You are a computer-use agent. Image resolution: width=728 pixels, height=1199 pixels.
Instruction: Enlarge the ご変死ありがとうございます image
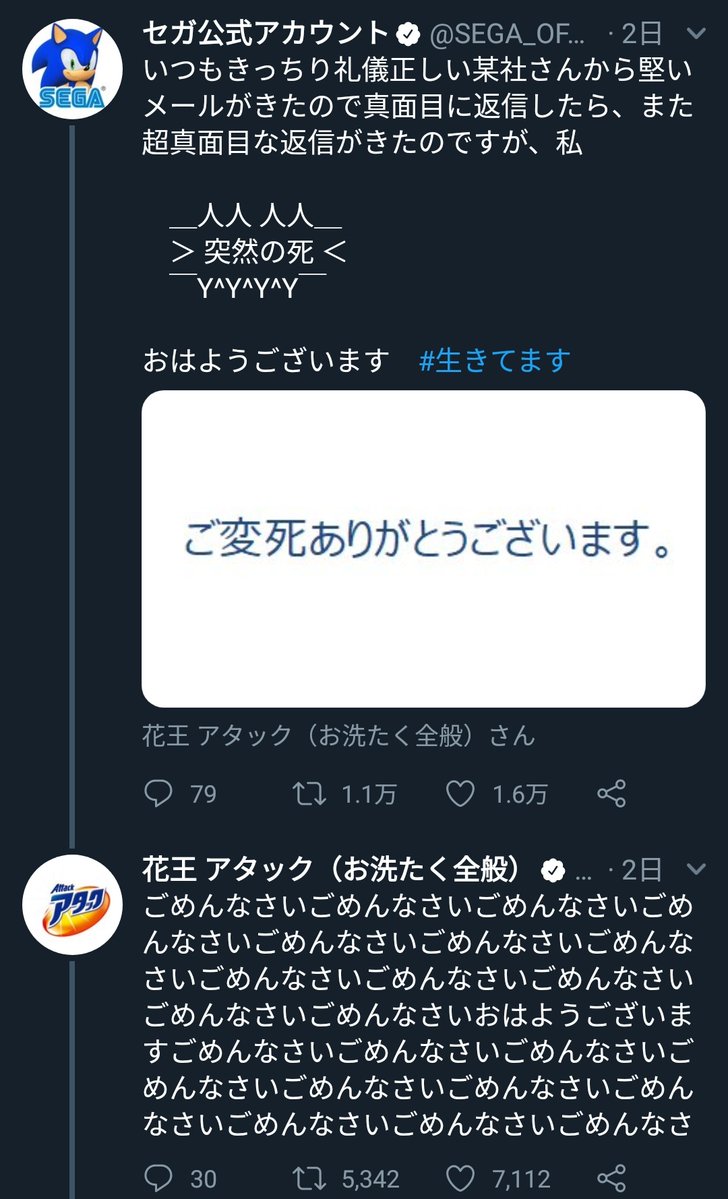point(423,548)
